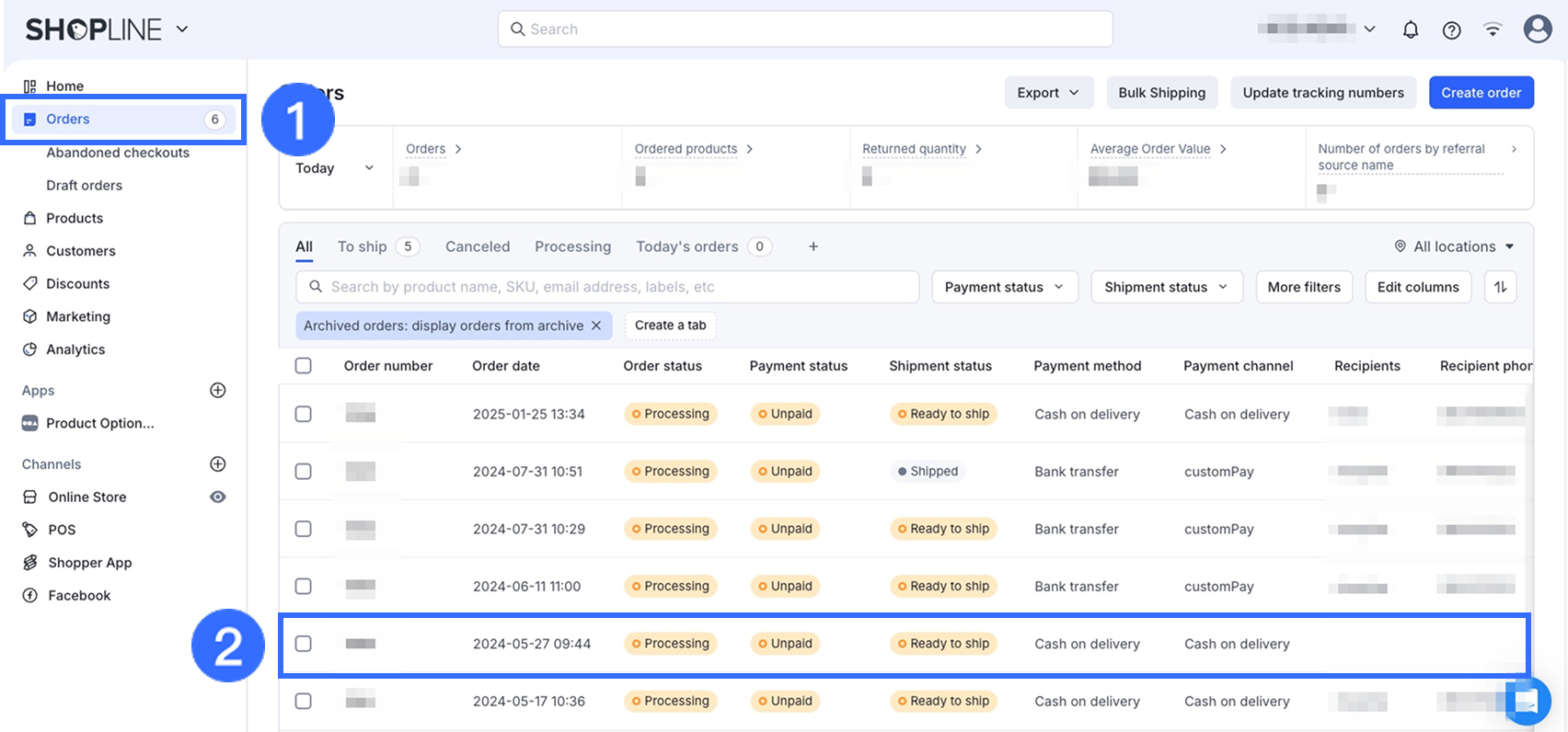
Task: Preview Online Store with eye icon
Action: pyautogui.click(x=218, y=497)
